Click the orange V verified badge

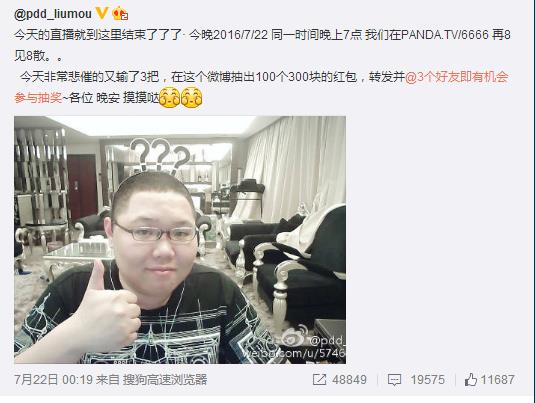tap(102, 13)
